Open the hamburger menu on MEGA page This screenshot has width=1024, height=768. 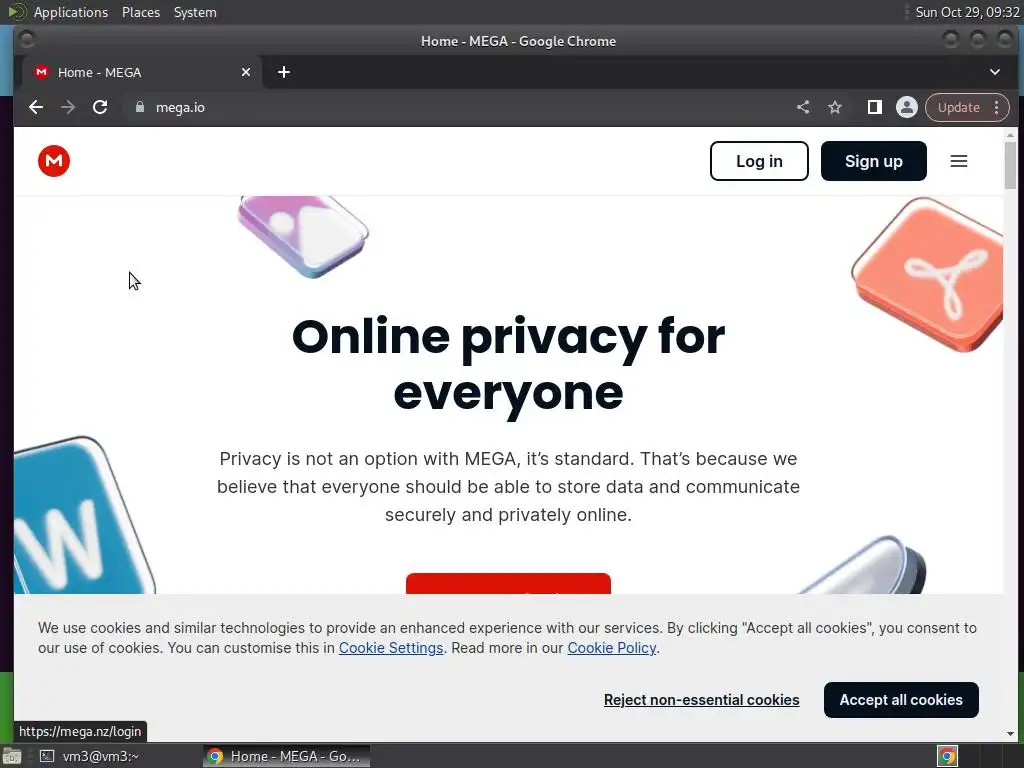(958, 161)
